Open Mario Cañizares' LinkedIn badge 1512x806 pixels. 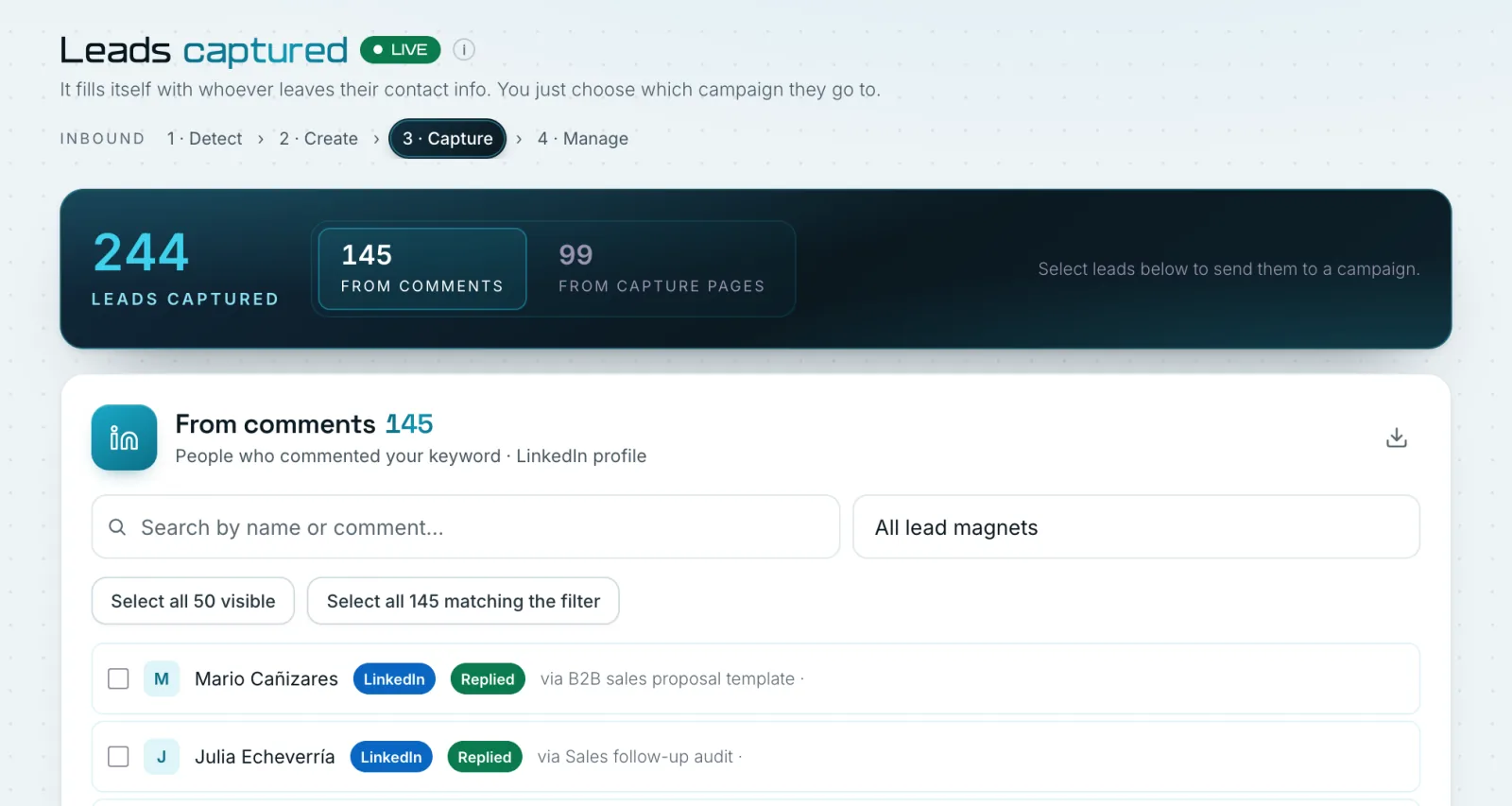point(394,678)
